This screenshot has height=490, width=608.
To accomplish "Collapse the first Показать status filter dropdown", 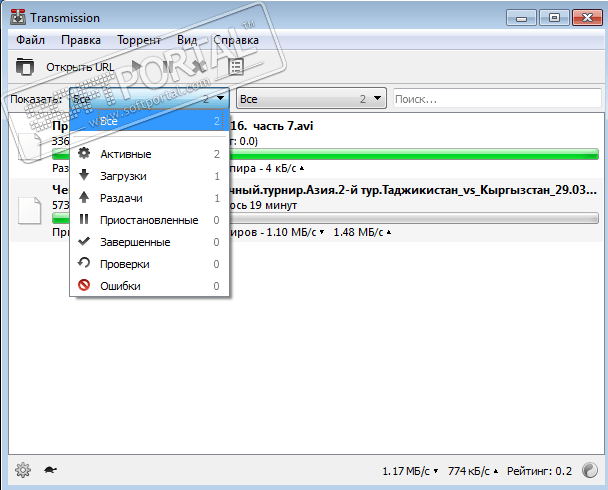I will pos(149,98).
